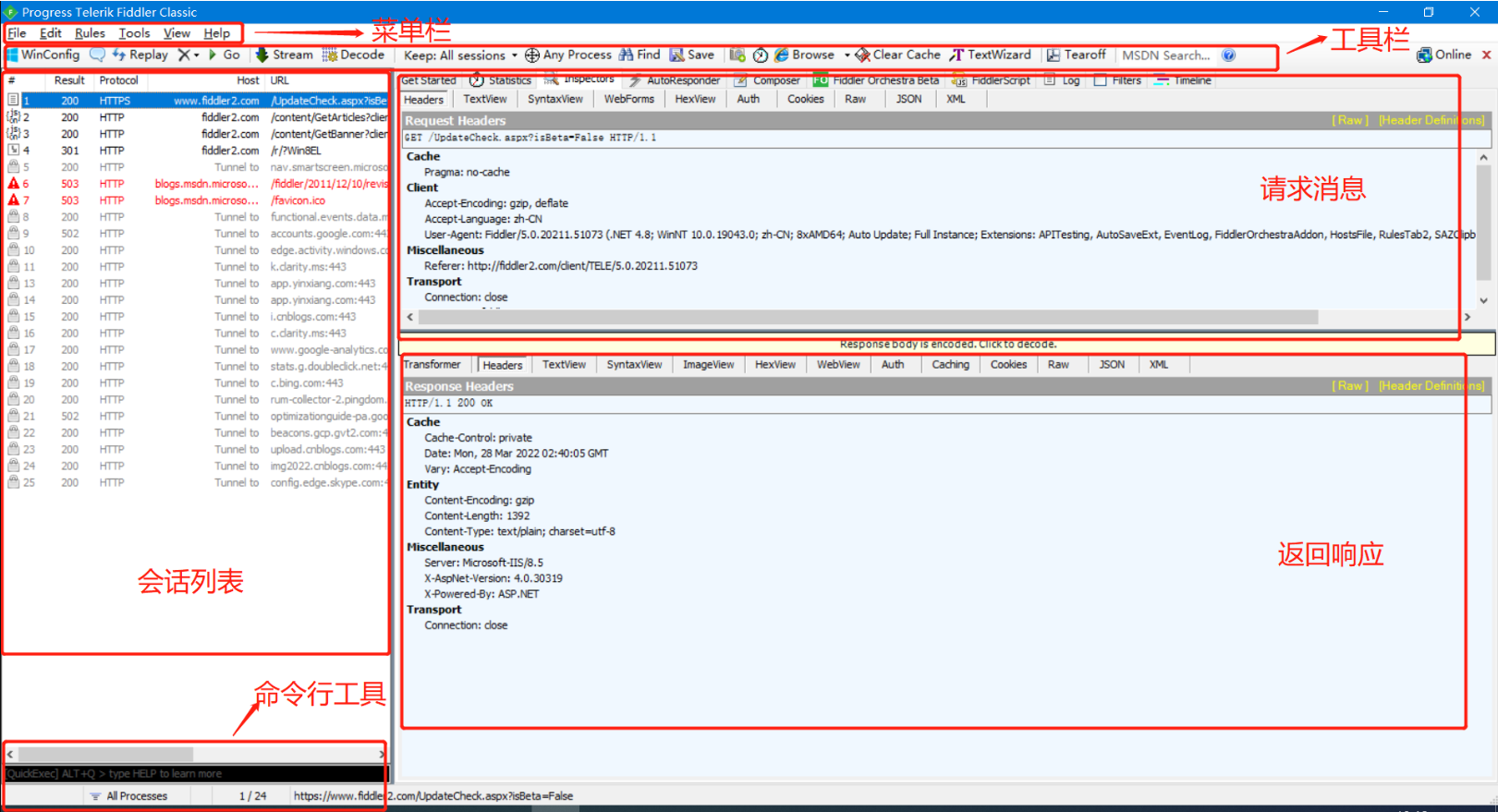Save sessions with the Save icon
Viewport: 1498px width, 812px height.
[692, 55]
